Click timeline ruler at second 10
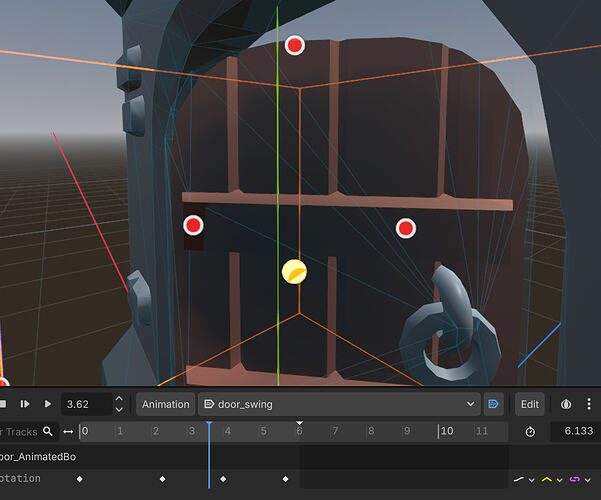The image size is (601, 500). coord(447,431)
